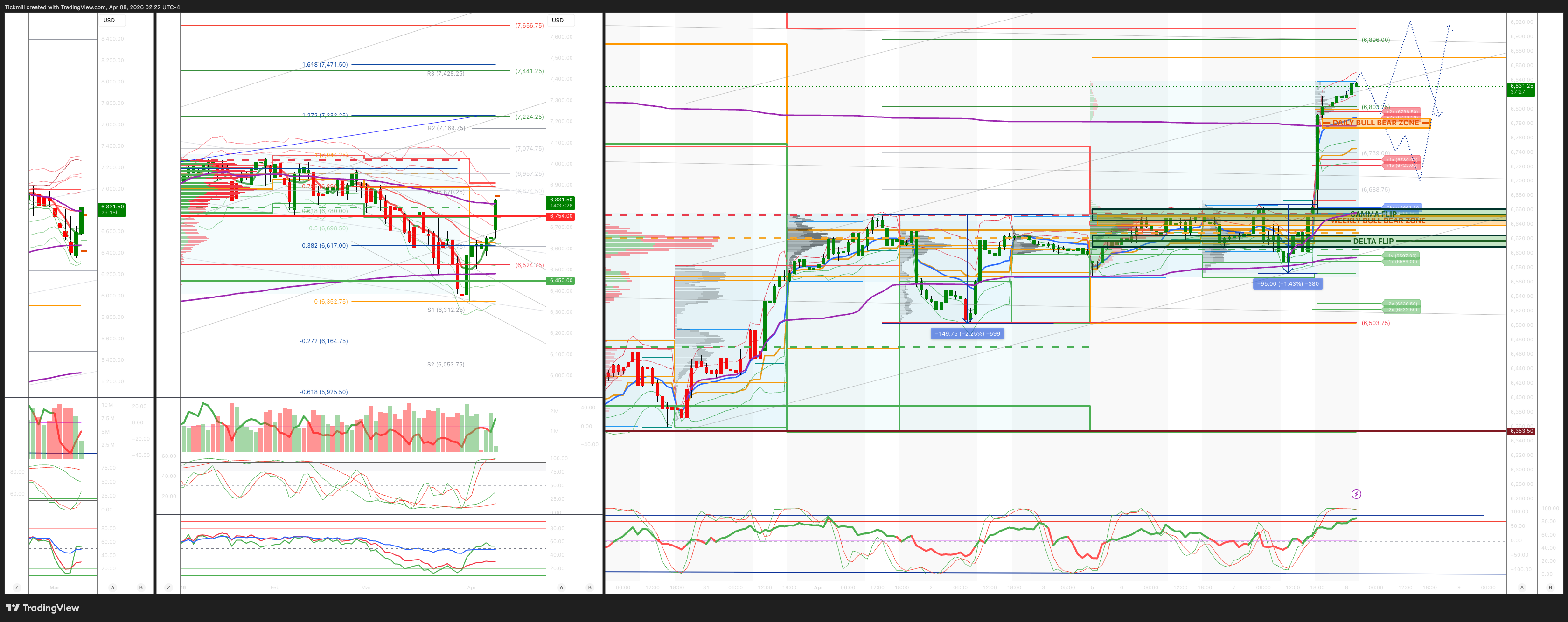
Task: Select the -149.75 (-2.25%) measurement label
Action: point(967,333)
